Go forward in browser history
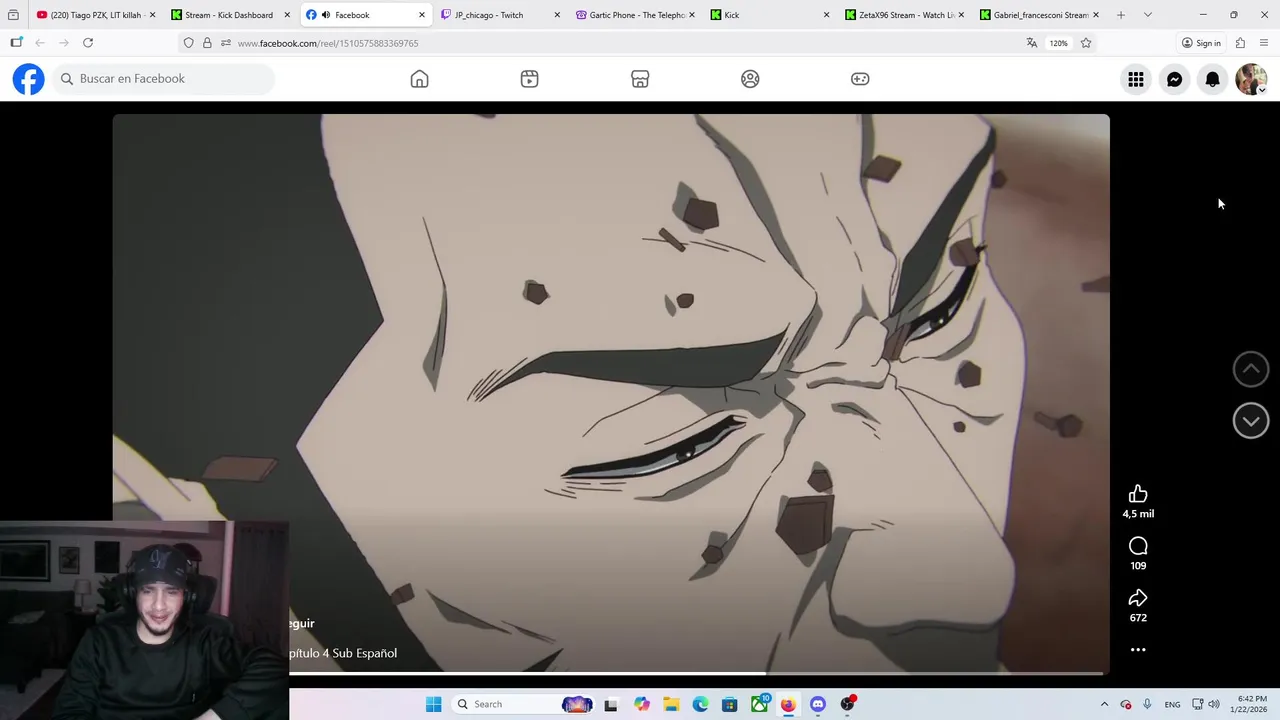 64,43
